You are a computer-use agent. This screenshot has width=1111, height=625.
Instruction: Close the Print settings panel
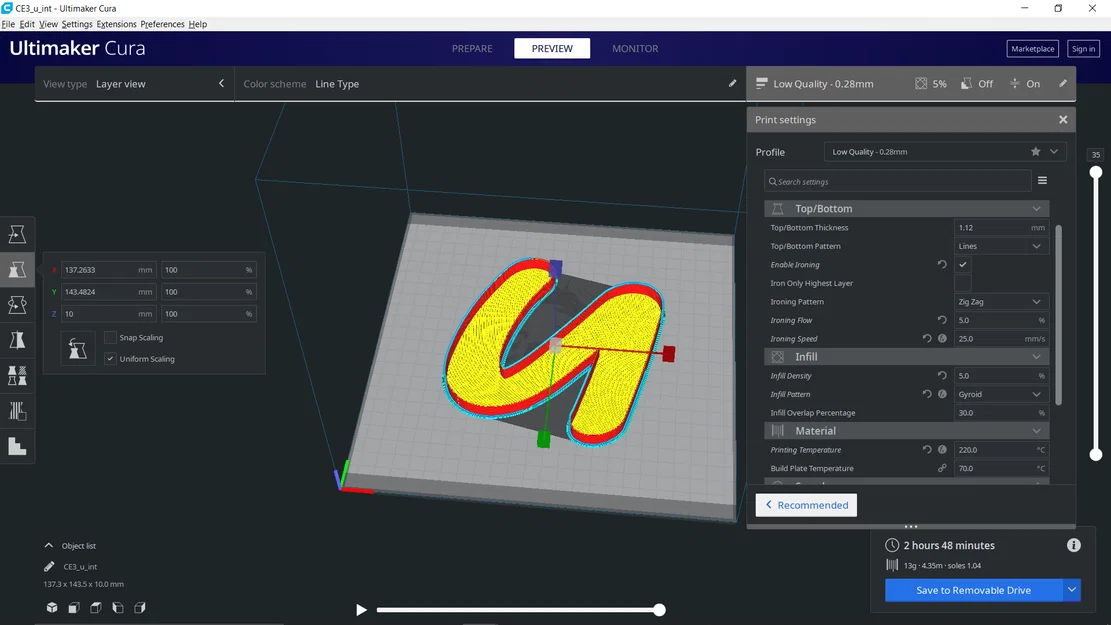1063,120
